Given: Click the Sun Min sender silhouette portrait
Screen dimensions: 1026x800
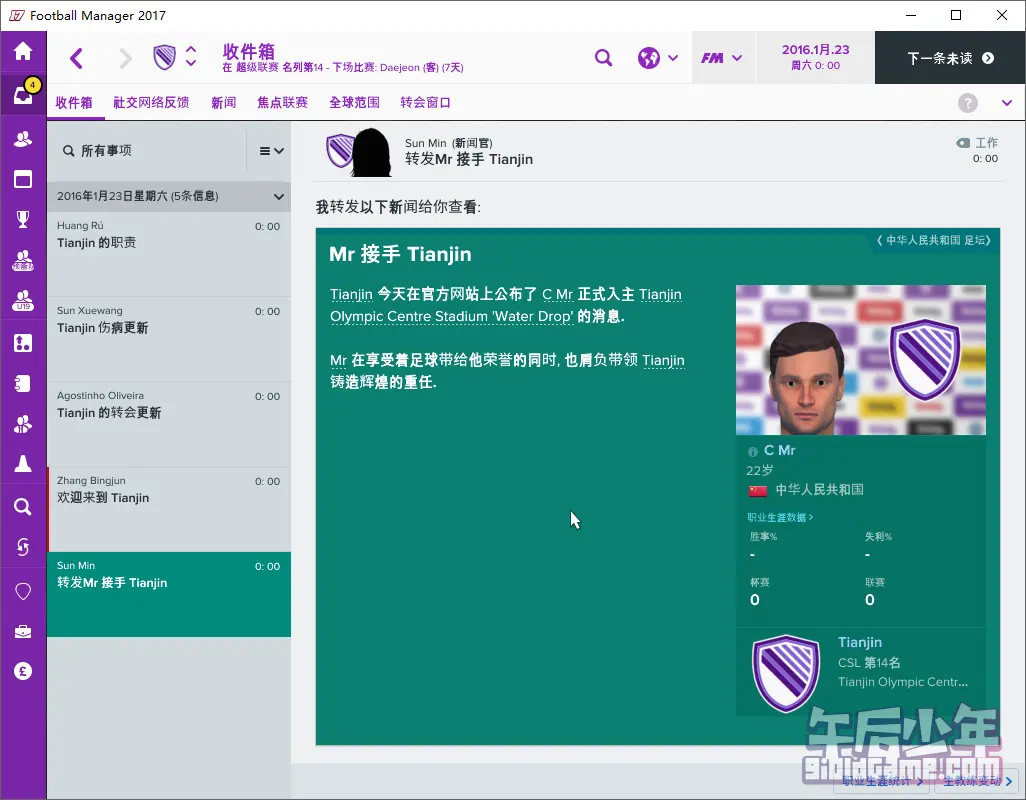Looking at the screenshot, I should [x=371, y=152].
